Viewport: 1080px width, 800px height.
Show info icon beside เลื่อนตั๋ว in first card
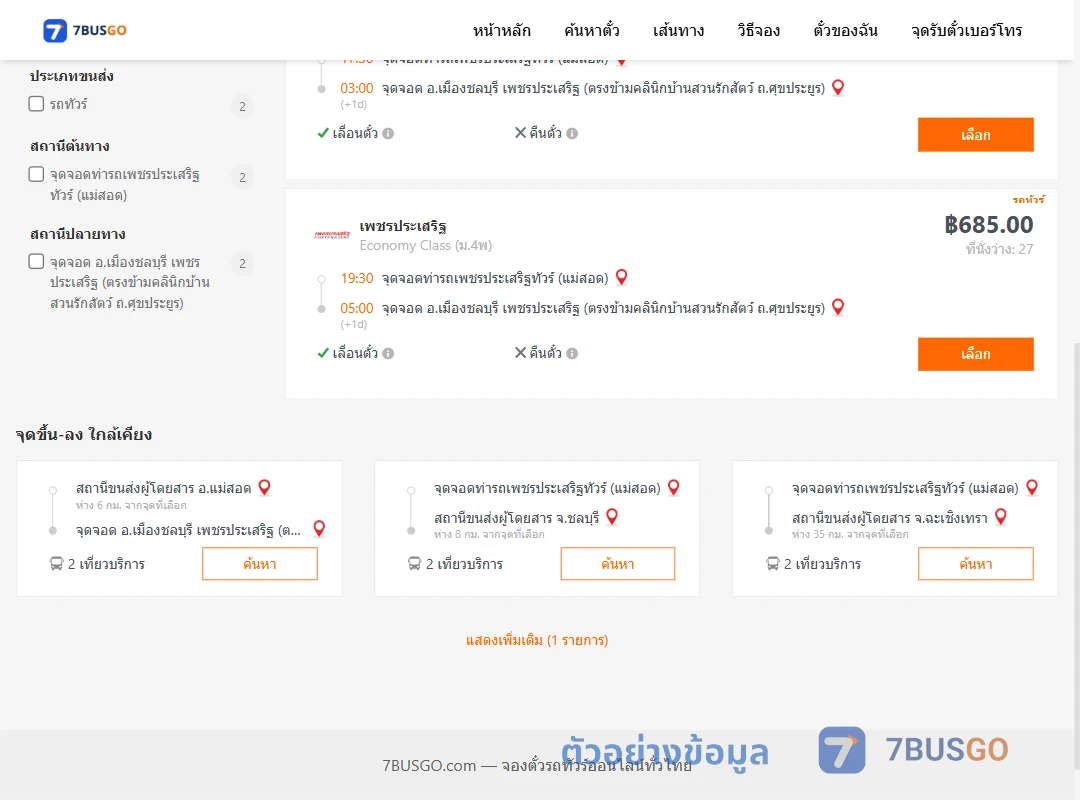tap(388, 134)
